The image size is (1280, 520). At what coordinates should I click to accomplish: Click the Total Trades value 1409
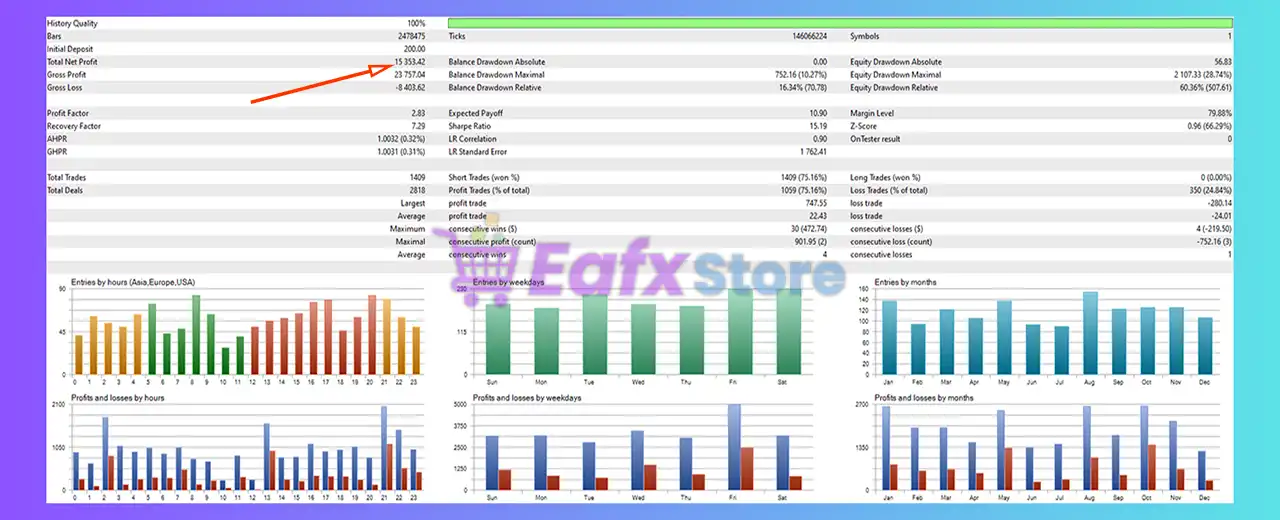[x=415, y=177]
